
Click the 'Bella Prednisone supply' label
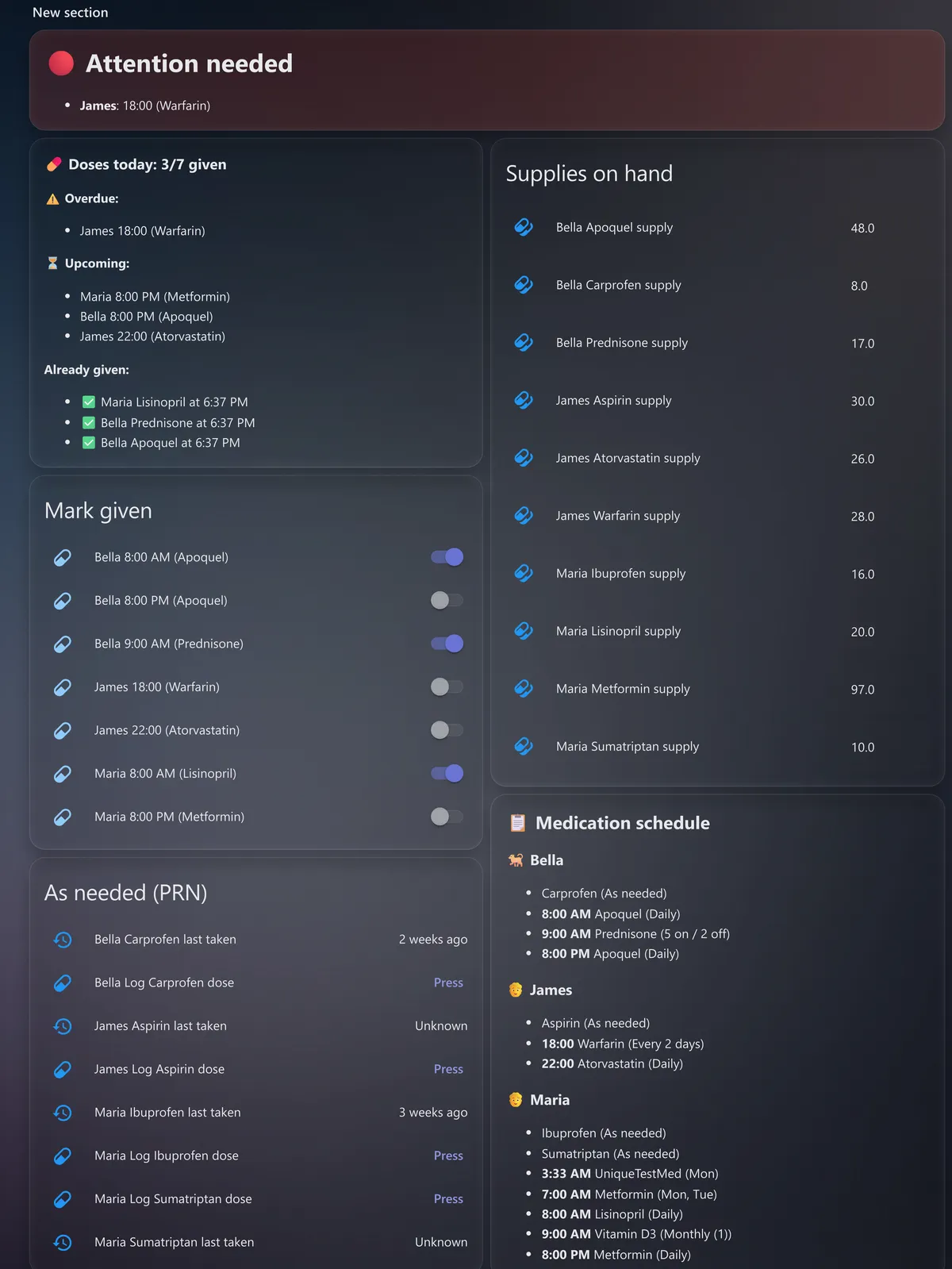click(x=622, y=343)
